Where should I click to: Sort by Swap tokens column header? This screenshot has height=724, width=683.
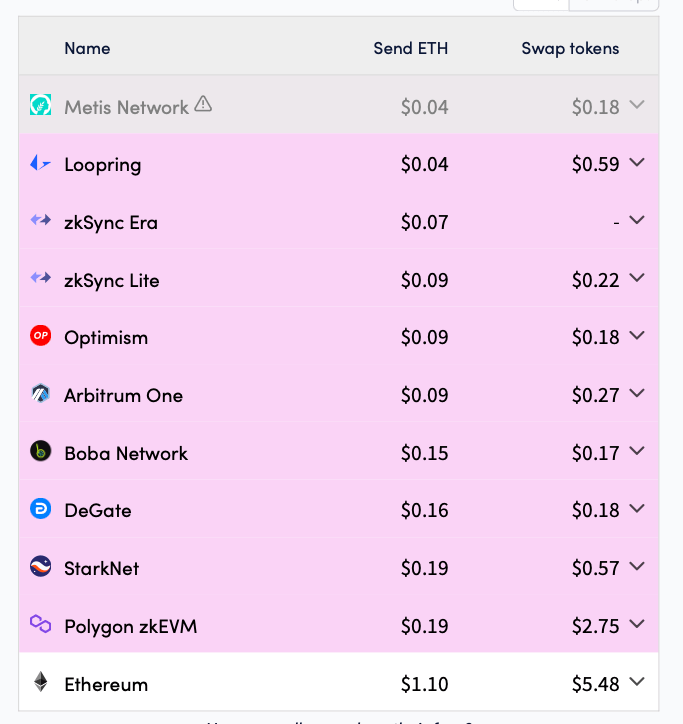[x=570, y=48]
